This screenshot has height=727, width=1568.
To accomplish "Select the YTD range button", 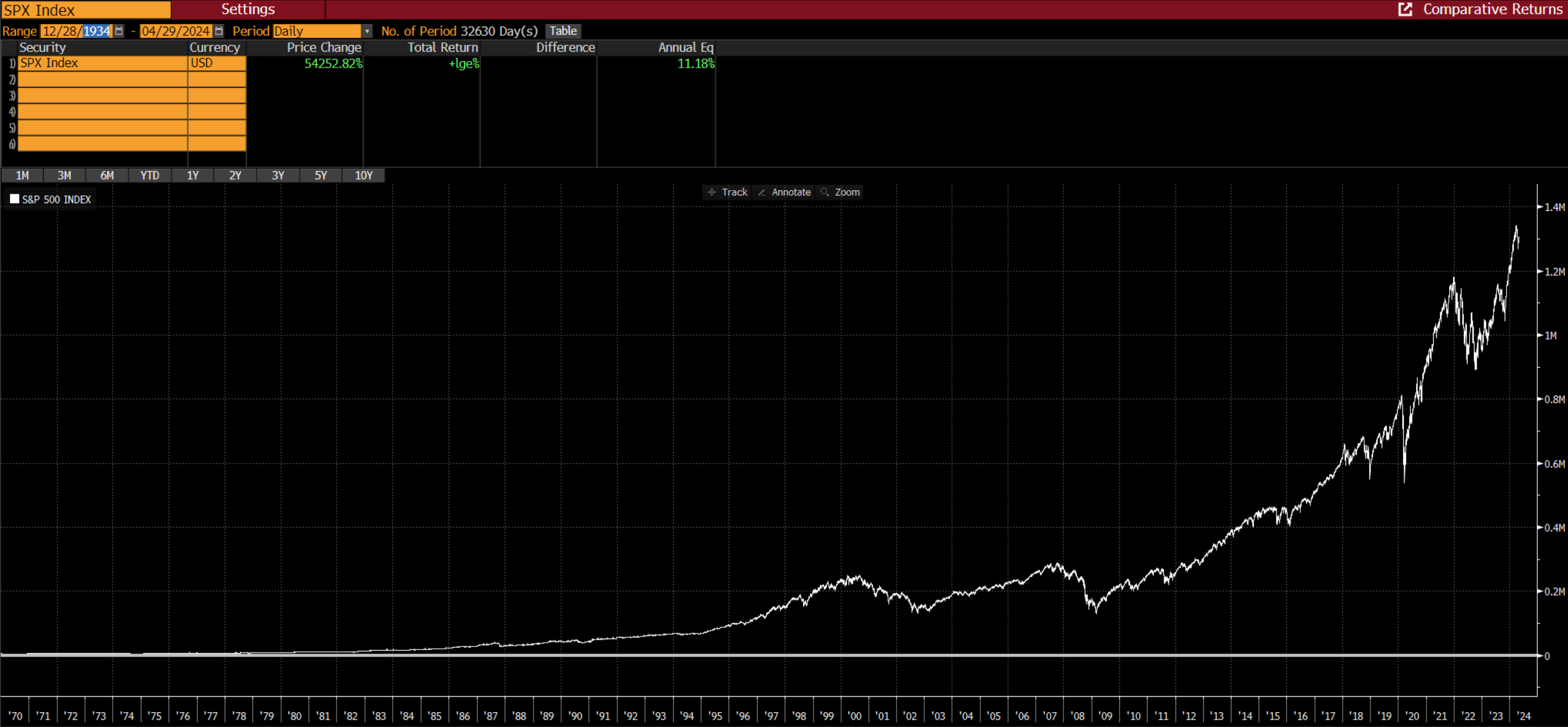I will [x=150, y=175].
